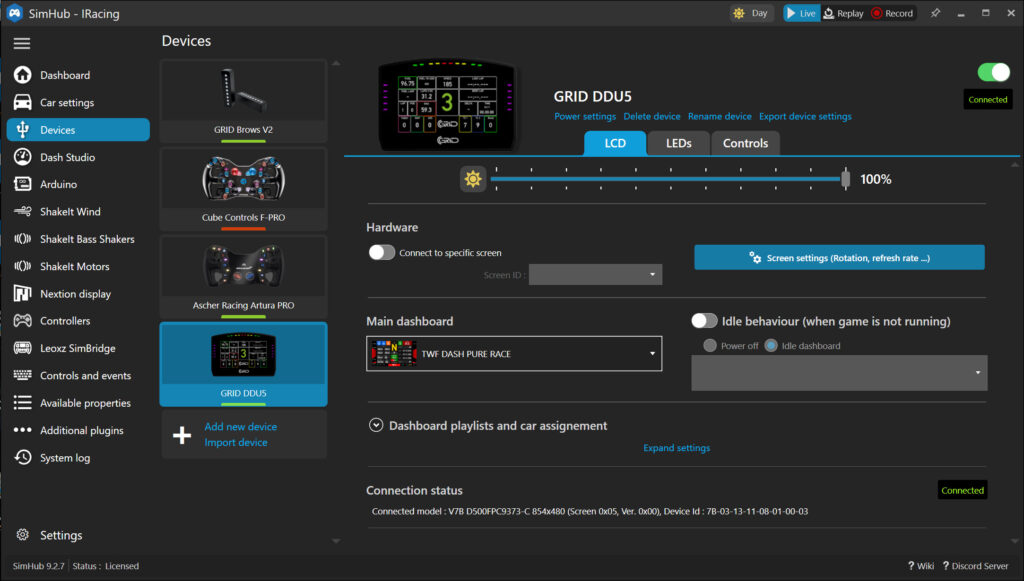Enable the Idle behaviour toggle
This screenshot has width=1024, height=581.
click(x=704, y=321)
